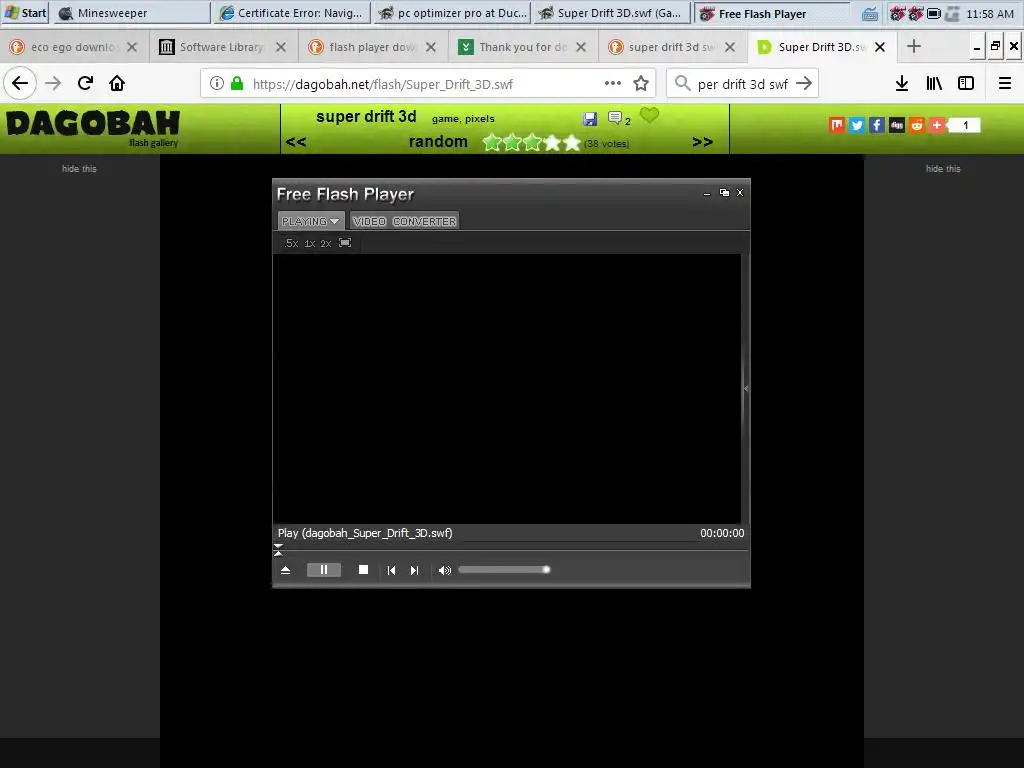1024x768 pixels.
Task: Open more share options plus icon
Action: [937, 125]
